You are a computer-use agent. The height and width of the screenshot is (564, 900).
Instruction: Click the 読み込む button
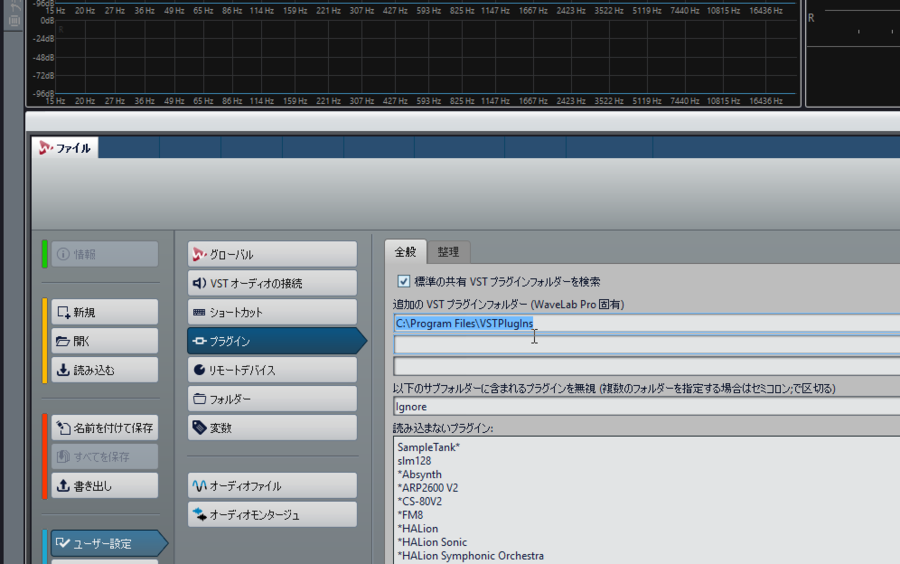pos(104,370)
